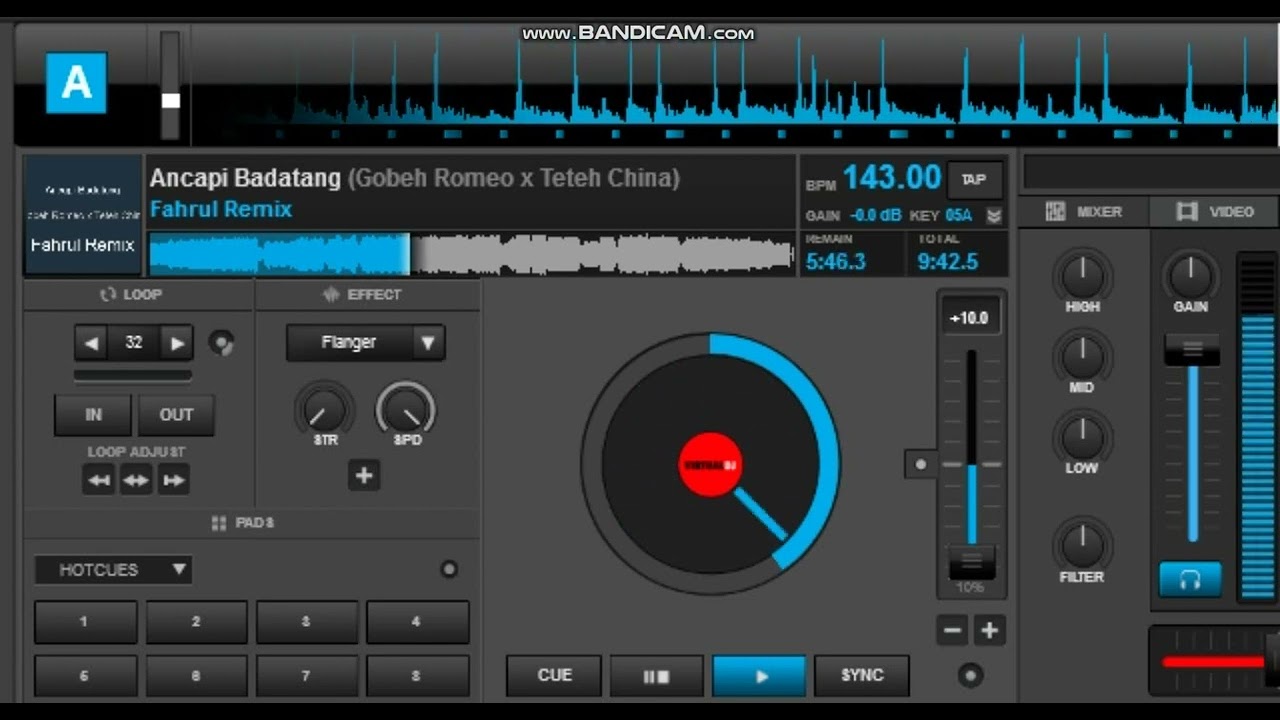Trigger hotcue pad 2
The height and width of the screenshot is (720, 1280).
coord(196,622)
